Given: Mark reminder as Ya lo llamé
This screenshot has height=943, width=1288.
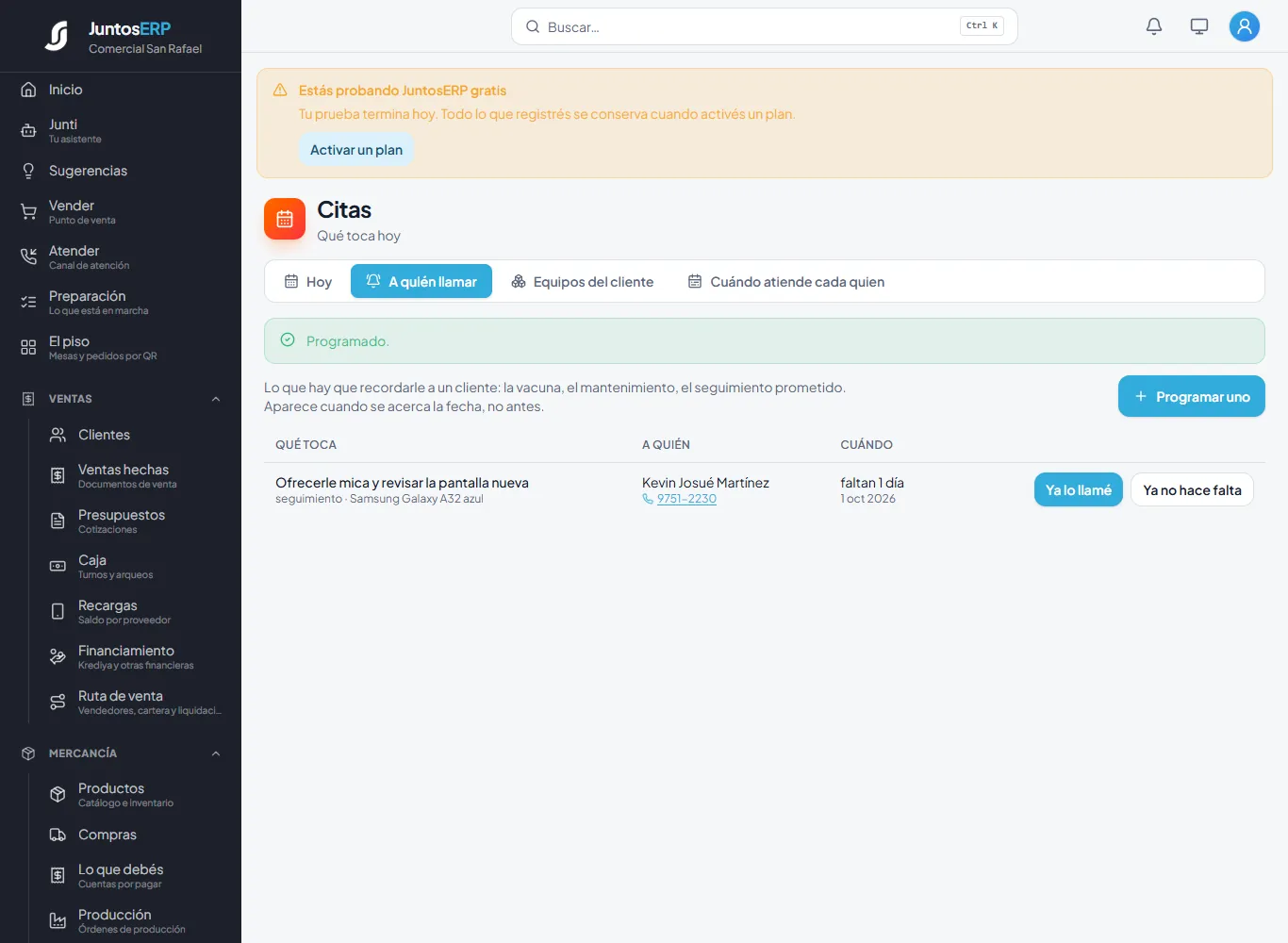Looking at the screenshot, I should (x=1079, y=489).
